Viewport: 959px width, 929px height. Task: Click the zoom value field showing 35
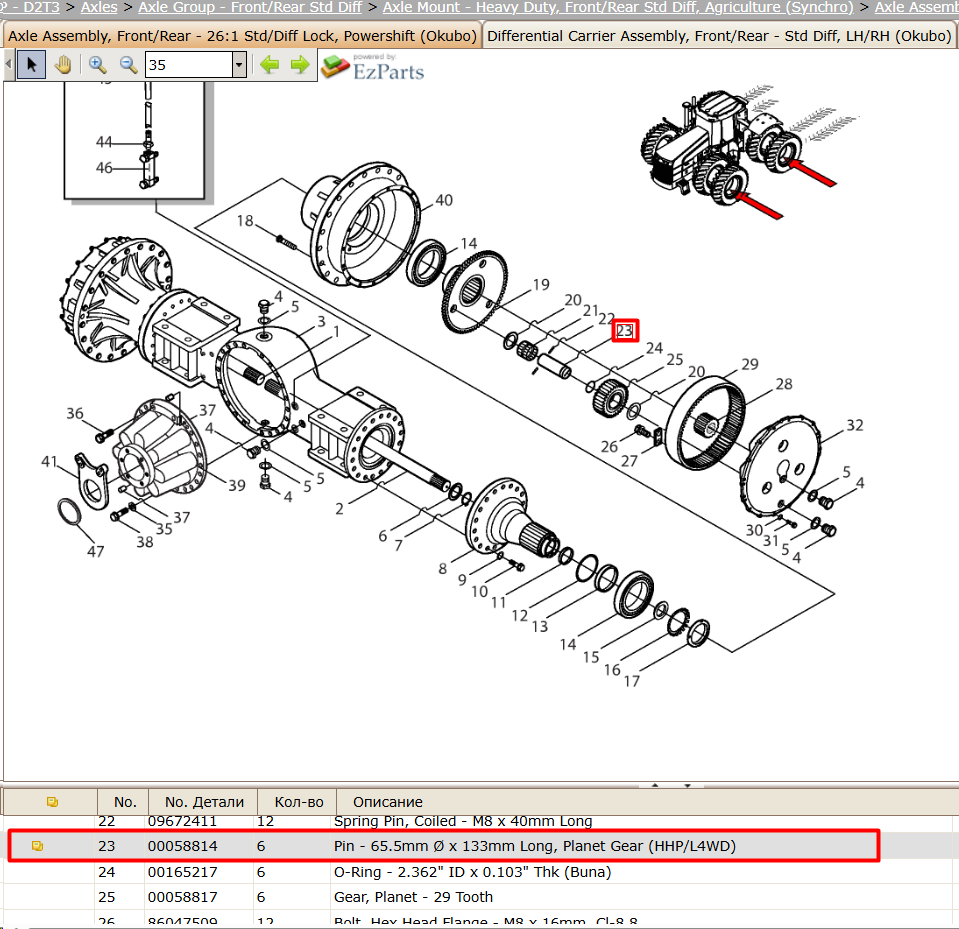189,64
